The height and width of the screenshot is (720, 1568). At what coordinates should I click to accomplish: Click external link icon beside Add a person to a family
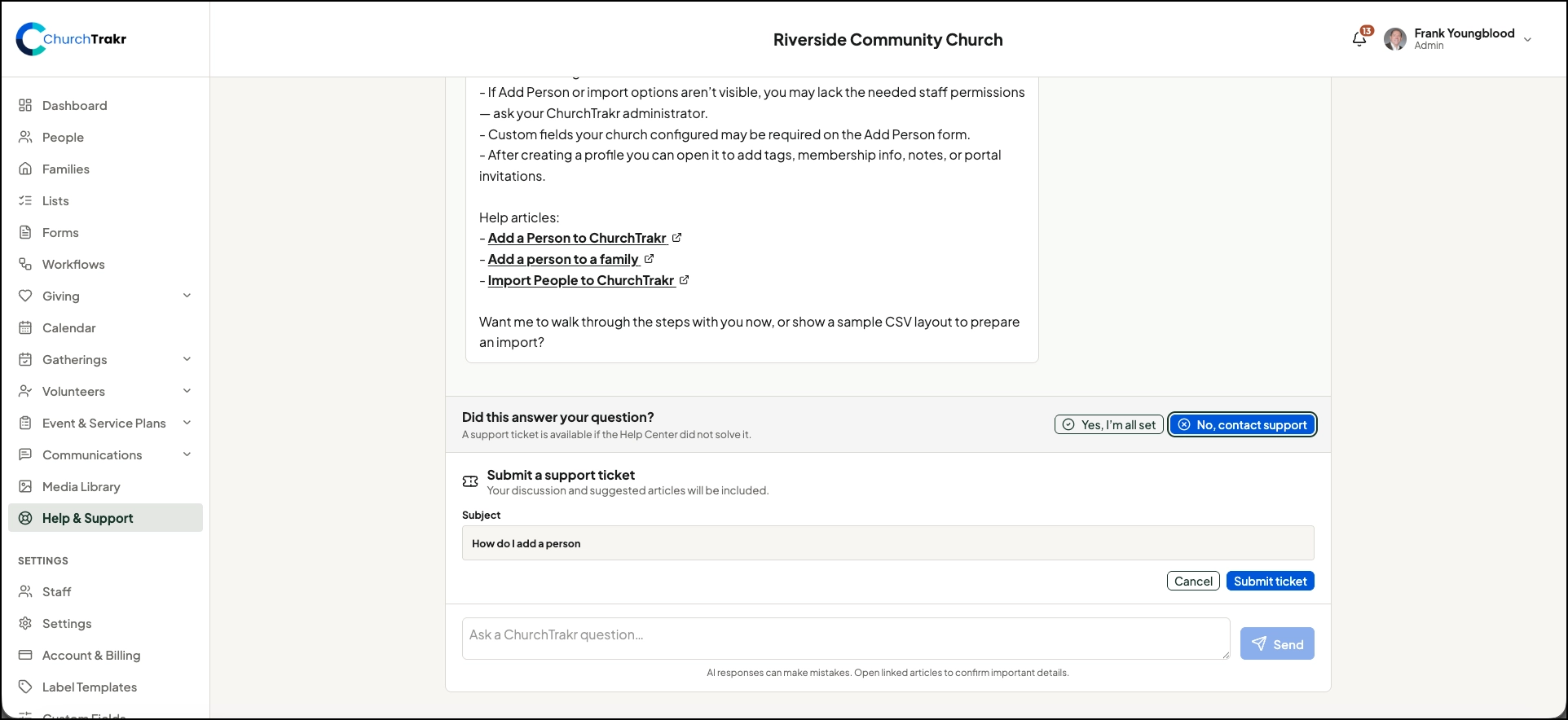[649, 259]
